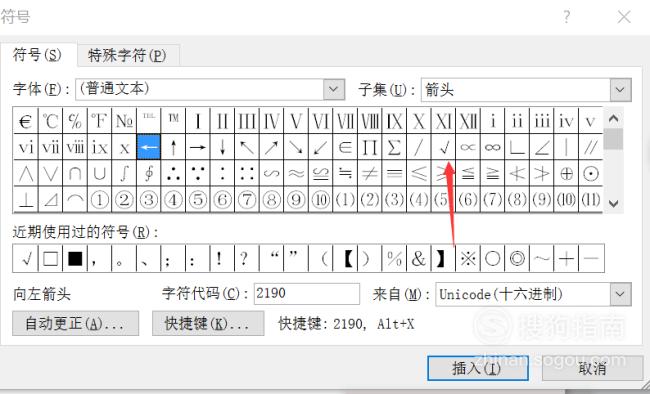Pick recent plus sign symbol

566,258
